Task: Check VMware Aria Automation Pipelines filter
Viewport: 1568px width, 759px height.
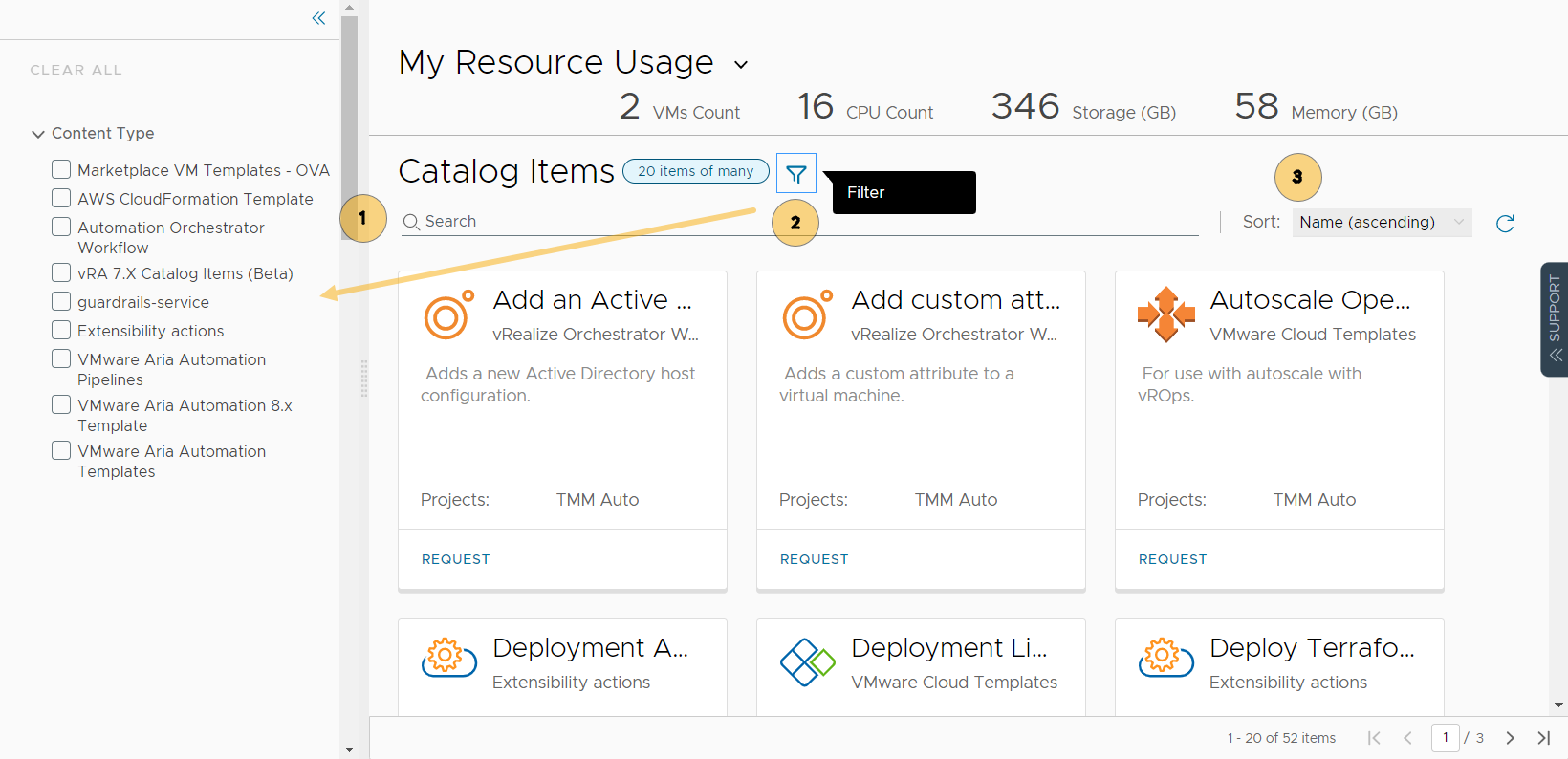Action: point(61,358)
